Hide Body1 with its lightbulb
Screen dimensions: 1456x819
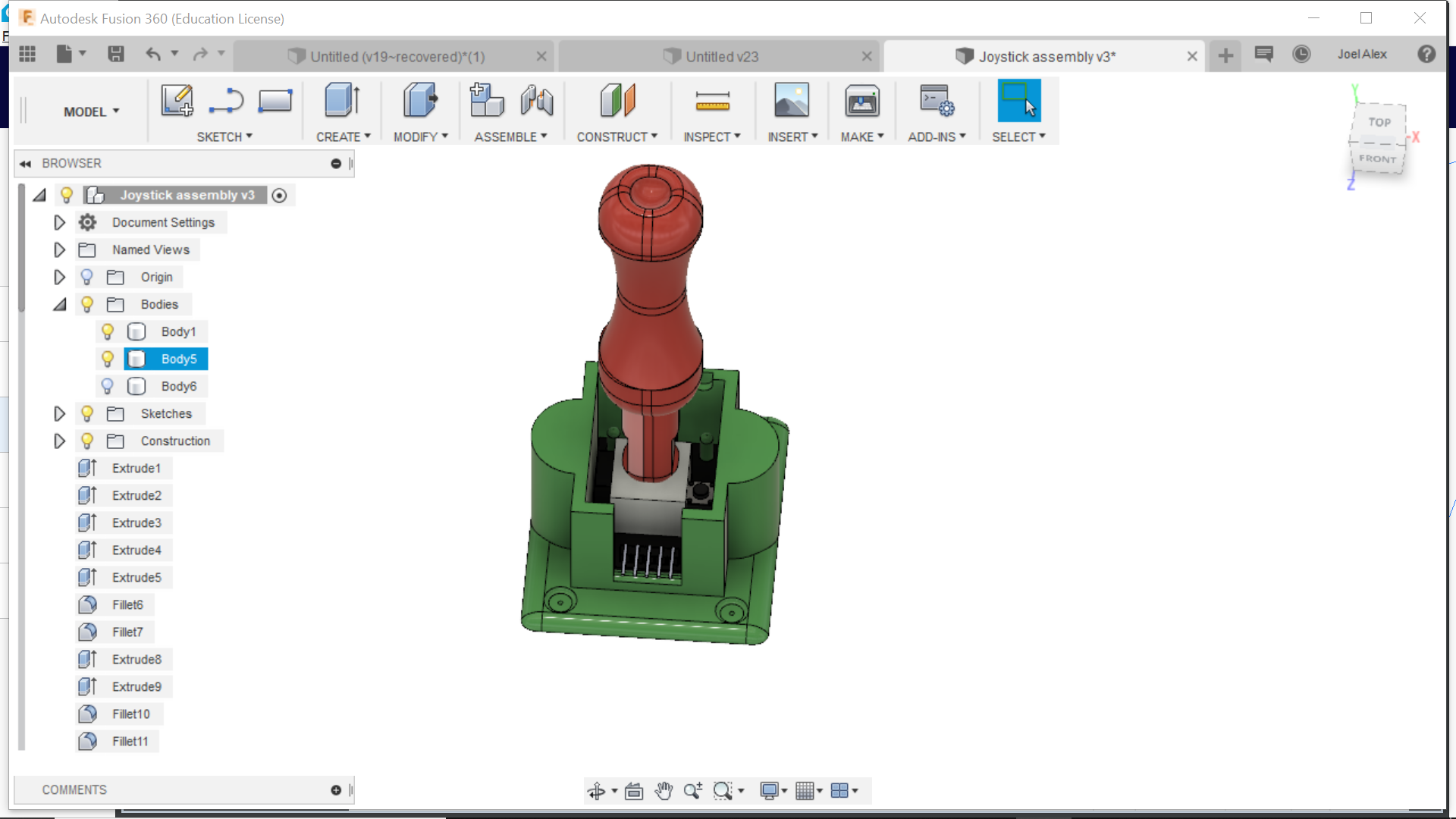pos(108,331)
